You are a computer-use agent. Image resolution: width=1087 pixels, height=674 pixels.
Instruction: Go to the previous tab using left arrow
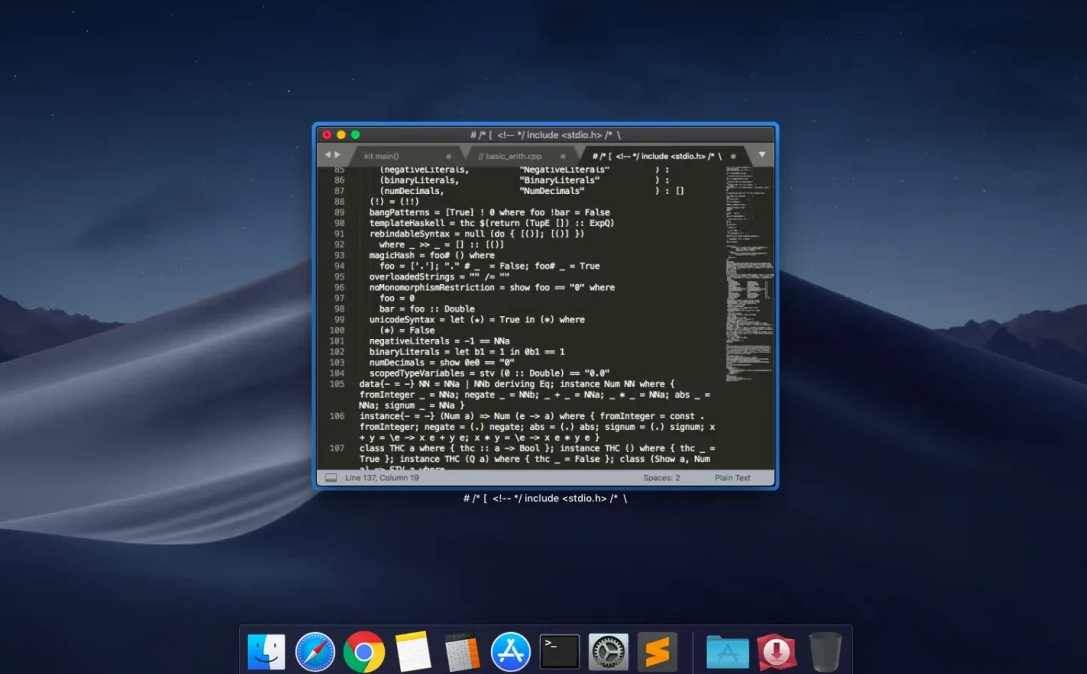click(328, 155)
